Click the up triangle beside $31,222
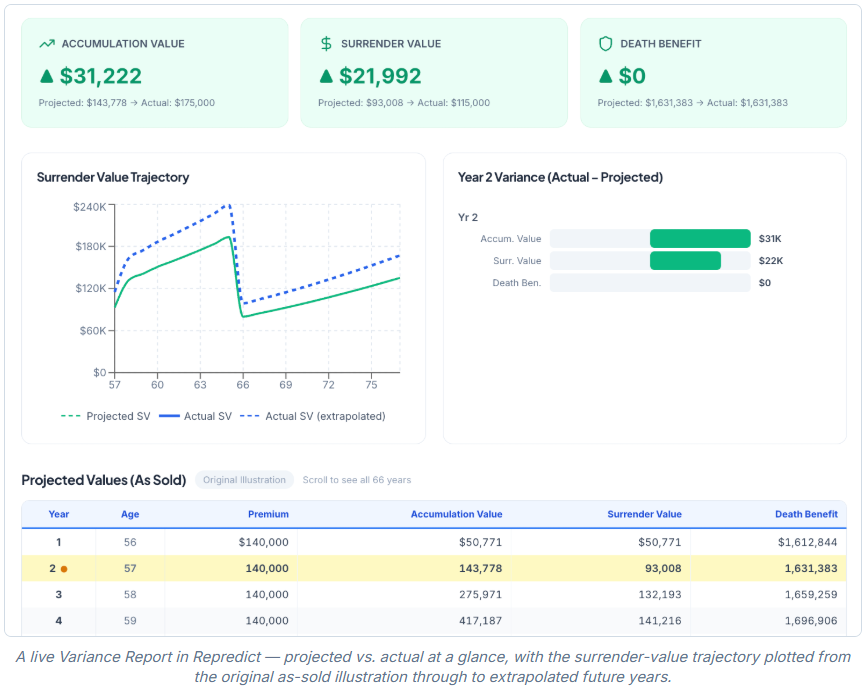This screenshot has height=692, width=866. [47, 76]
